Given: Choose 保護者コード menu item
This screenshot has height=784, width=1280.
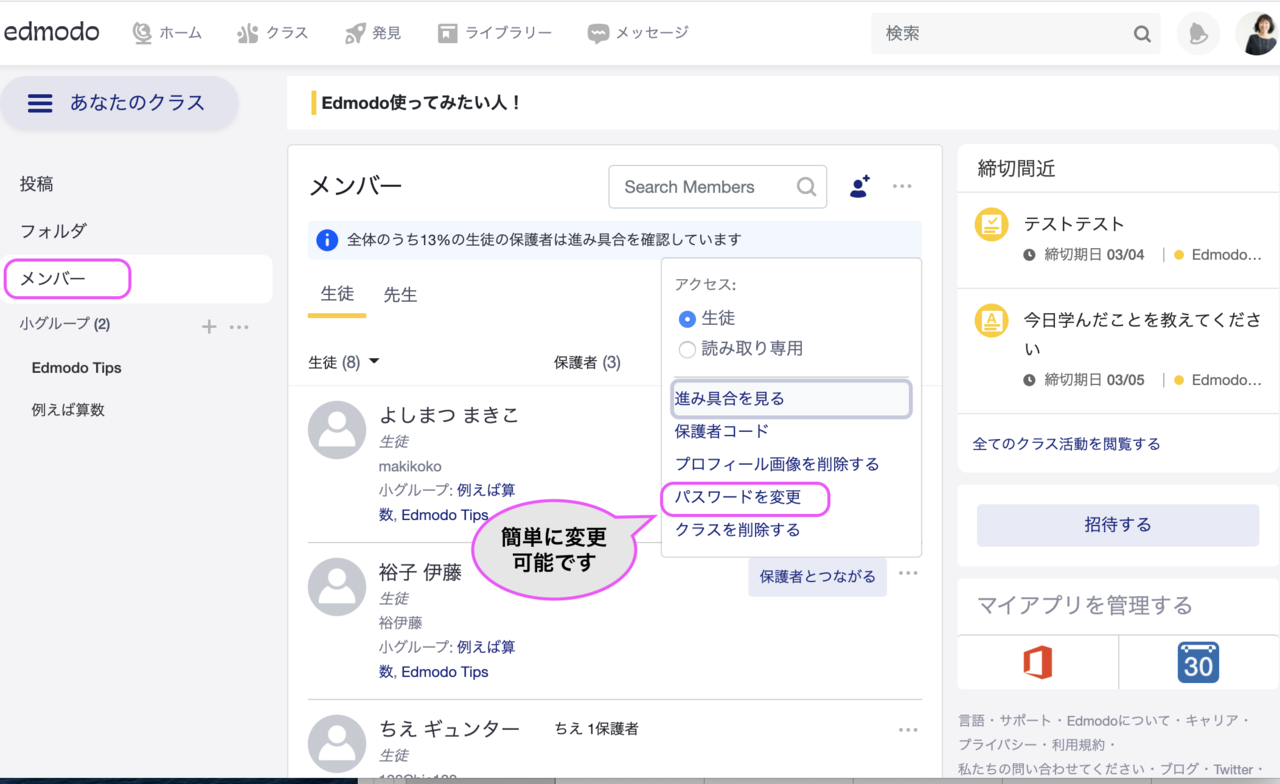Looking at the screenshot, I should coord(722,431).
